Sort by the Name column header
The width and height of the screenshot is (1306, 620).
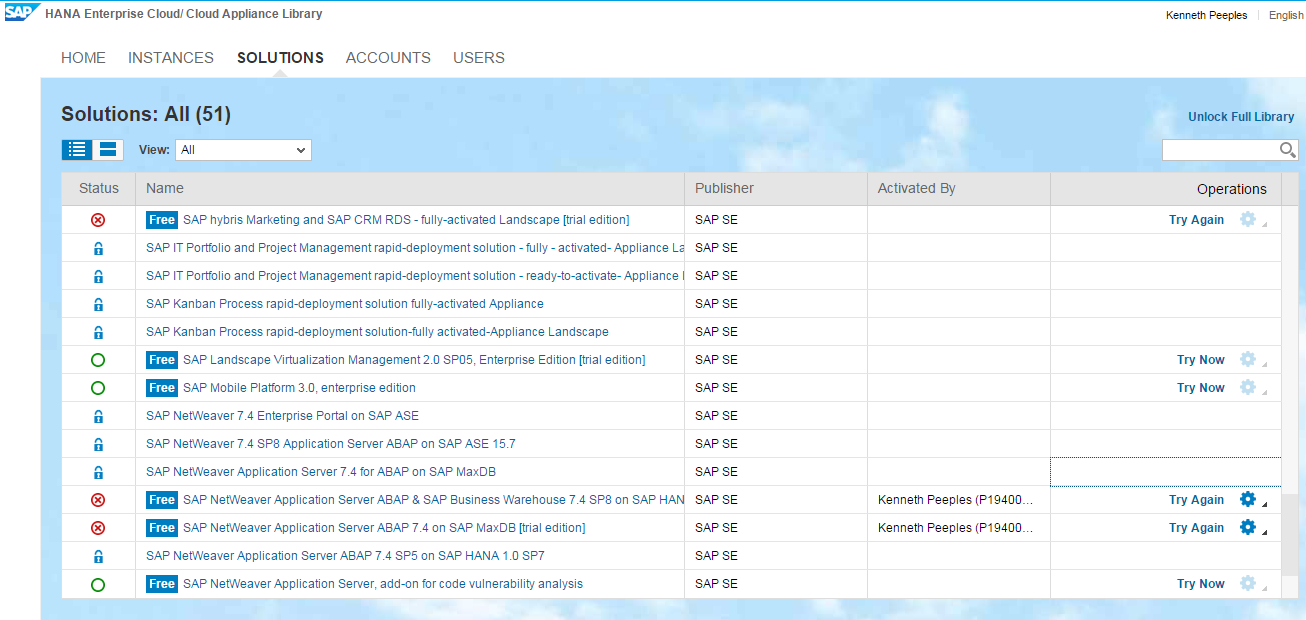point(410,189)
